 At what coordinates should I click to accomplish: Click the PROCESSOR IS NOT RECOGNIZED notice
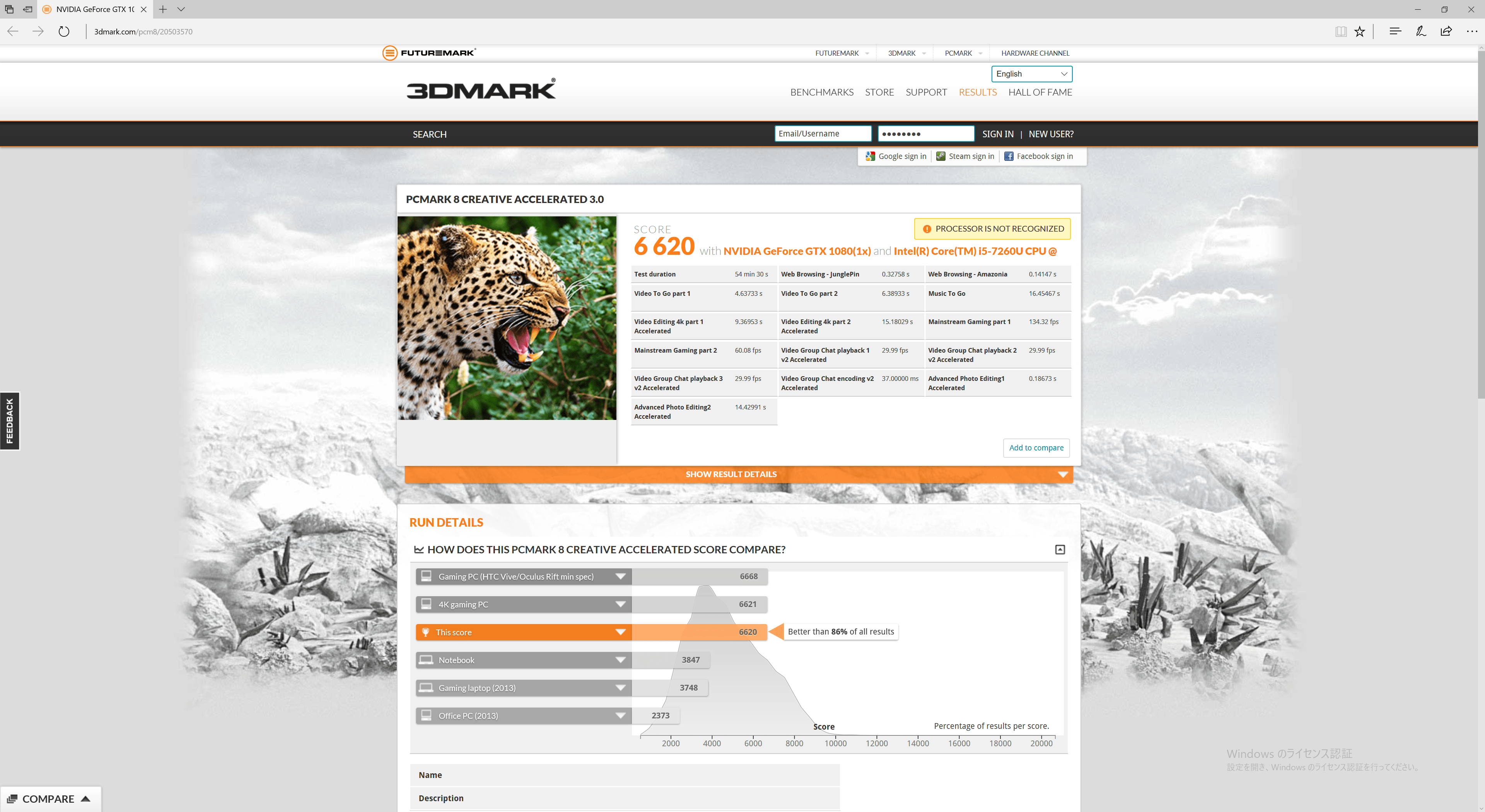pos(992,229)
